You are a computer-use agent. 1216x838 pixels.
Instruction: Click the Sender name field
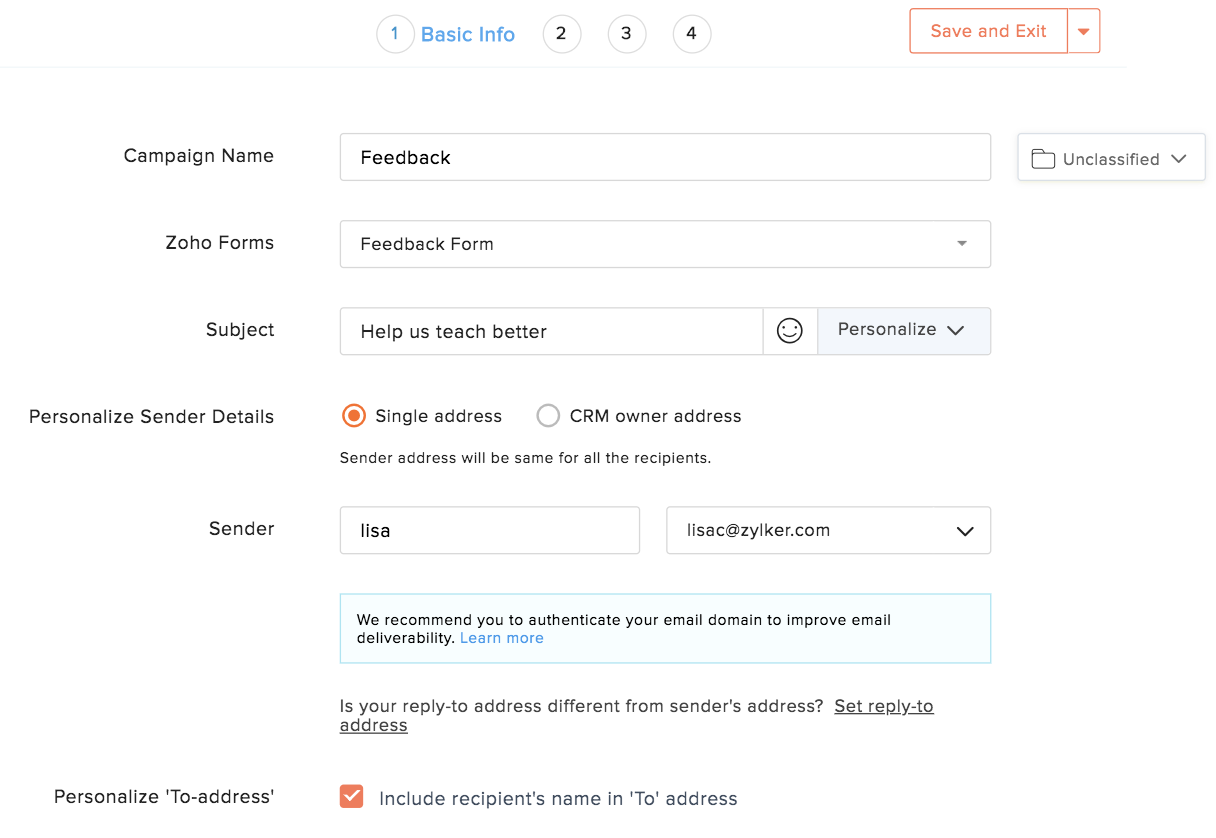[x=489, y=531]
